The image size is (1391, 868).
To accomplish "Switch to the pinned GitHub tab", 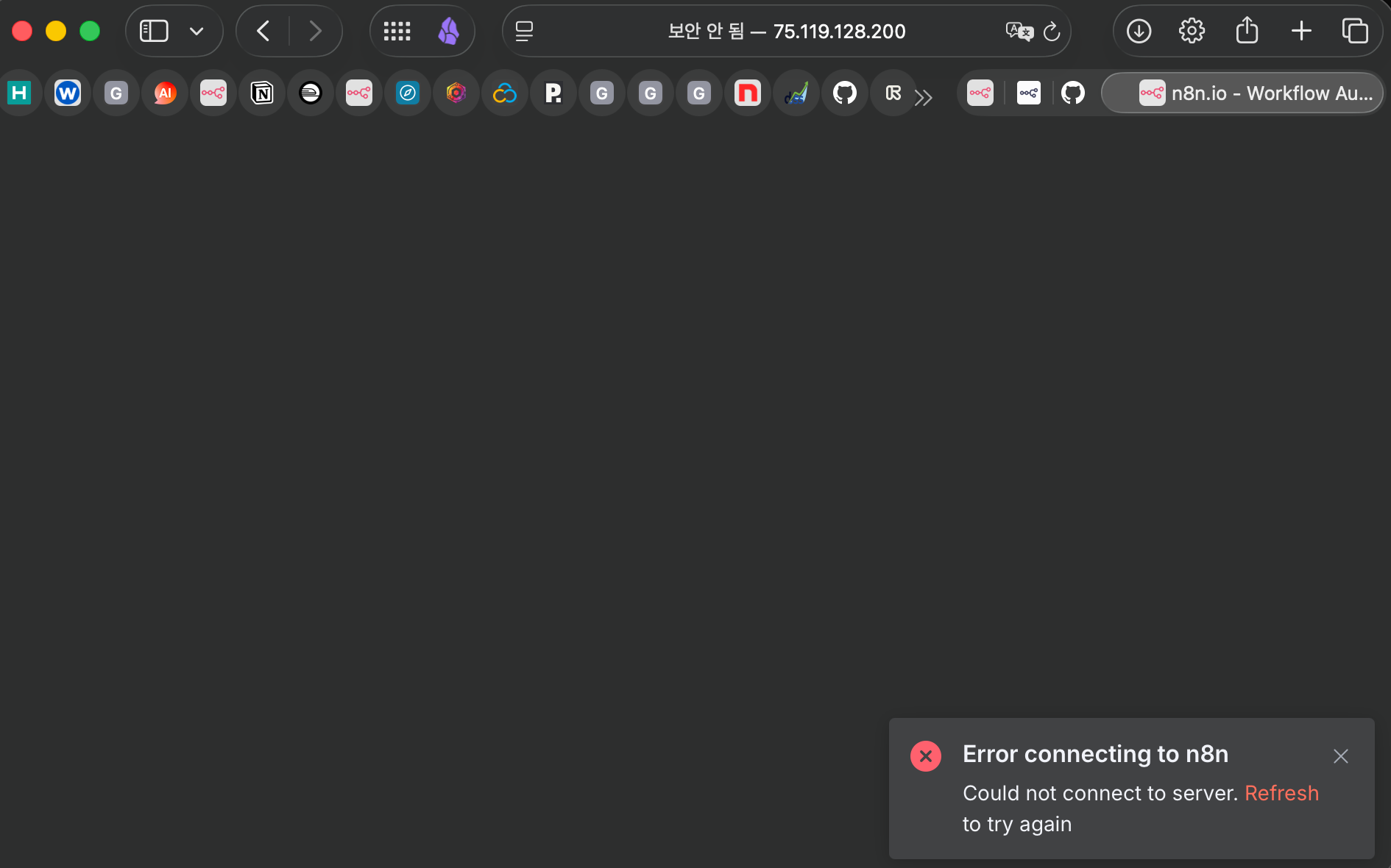I will [1073, 93].
